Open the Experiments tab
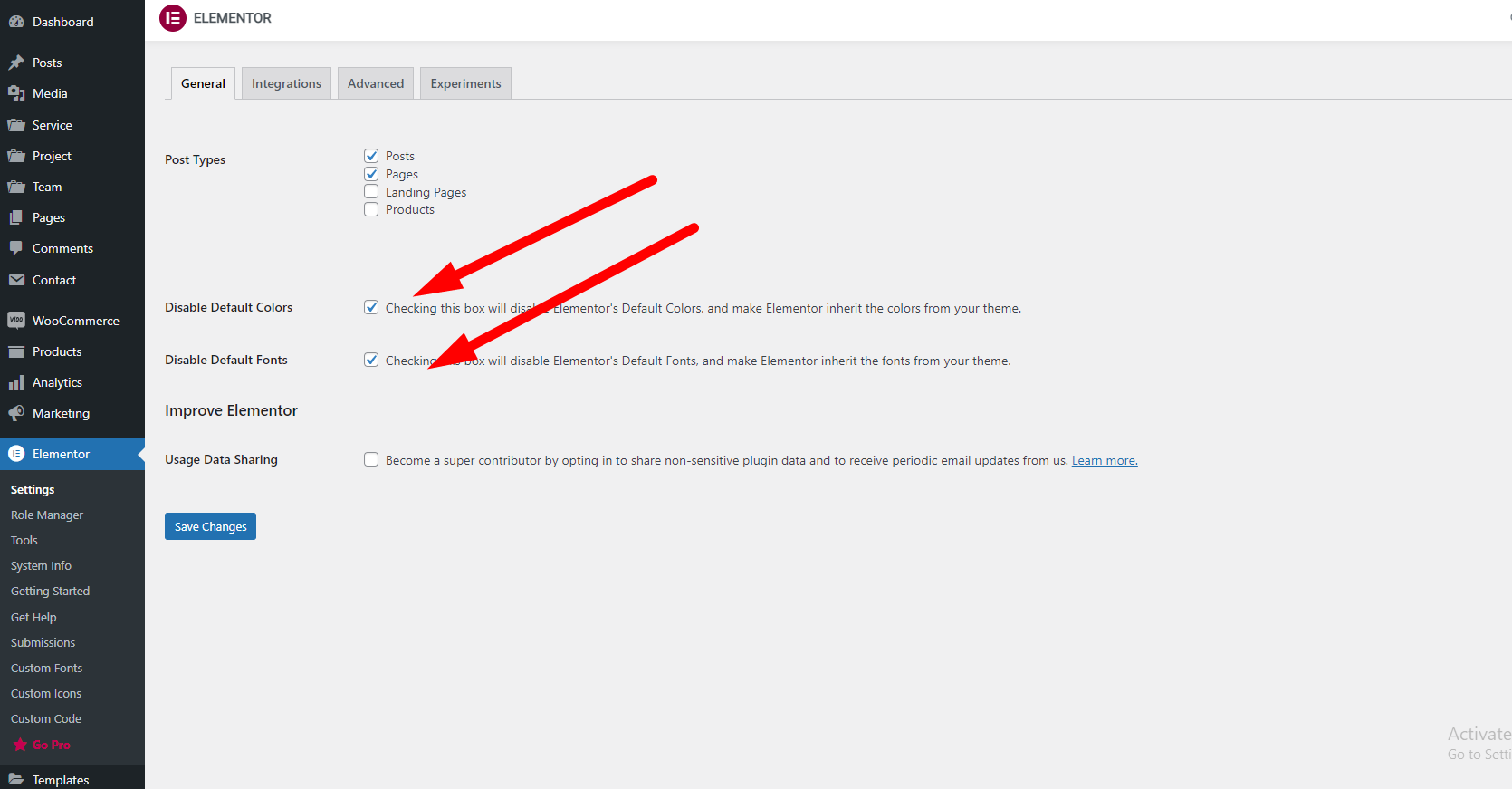The image size is (1512, 789). point(465,83)
